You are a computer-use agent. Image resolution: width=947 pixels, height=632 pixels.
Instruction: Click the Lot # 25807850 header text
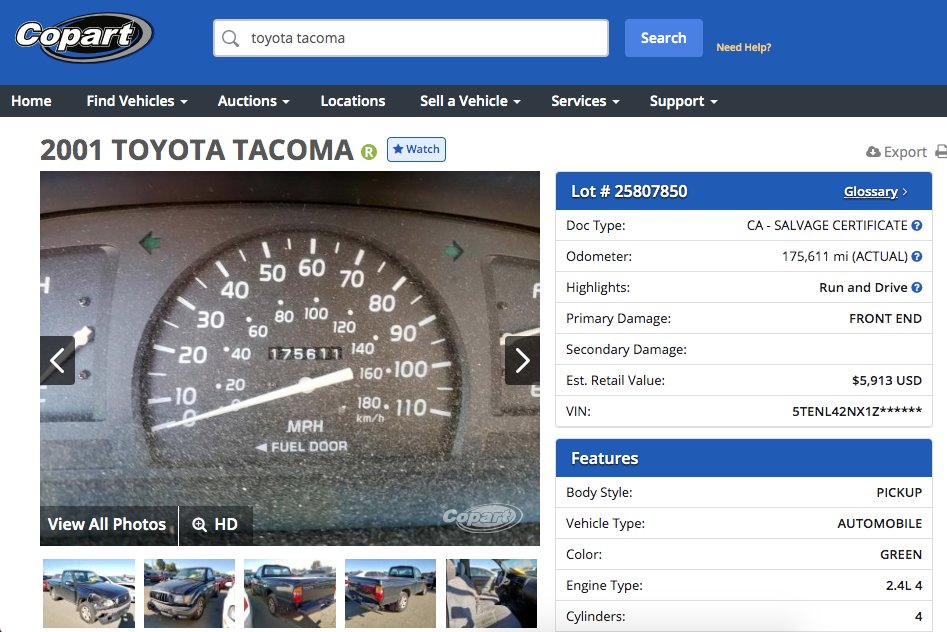click(629, 192)
